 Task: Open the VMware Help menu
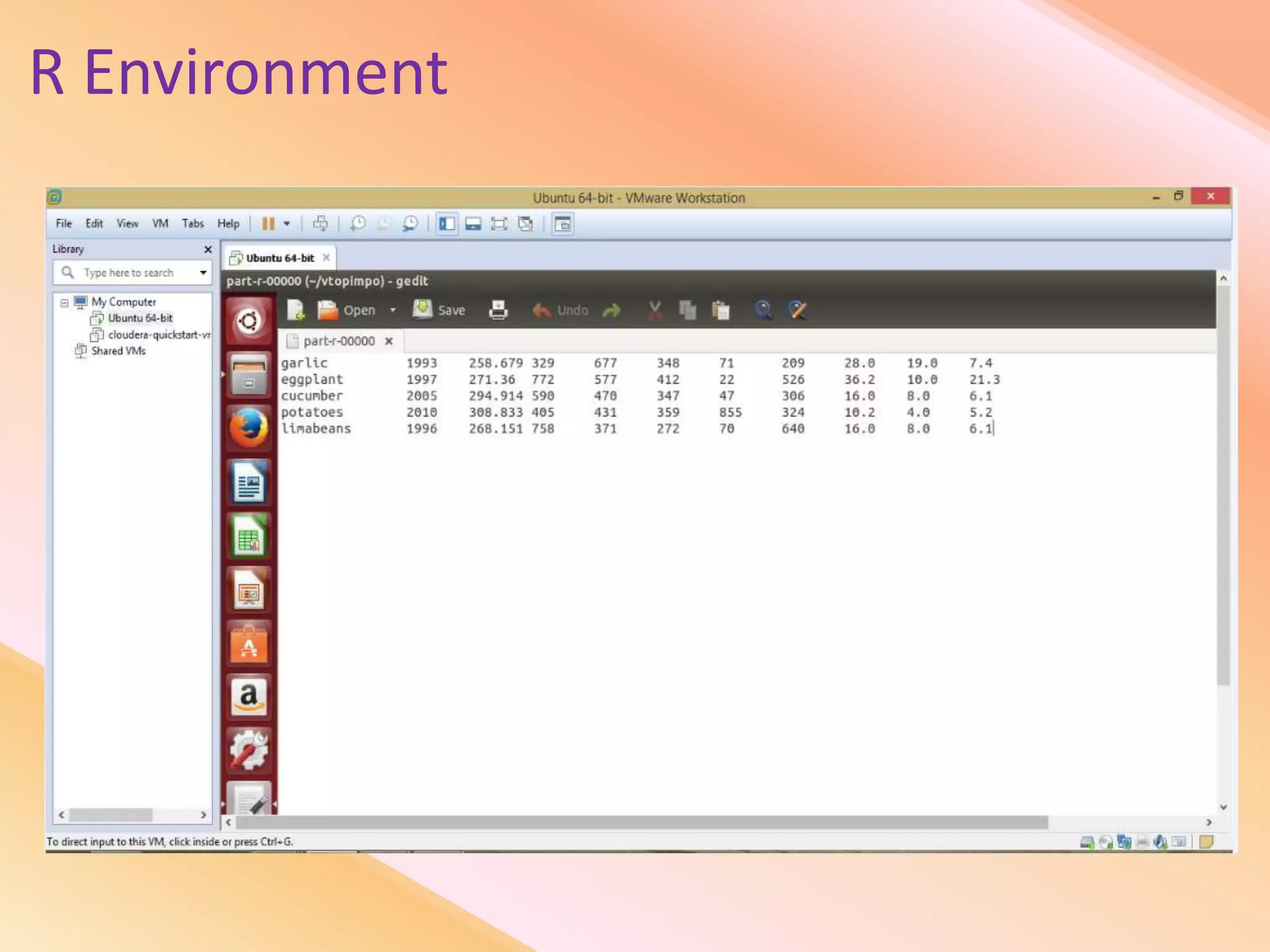[x=228, y=224]
